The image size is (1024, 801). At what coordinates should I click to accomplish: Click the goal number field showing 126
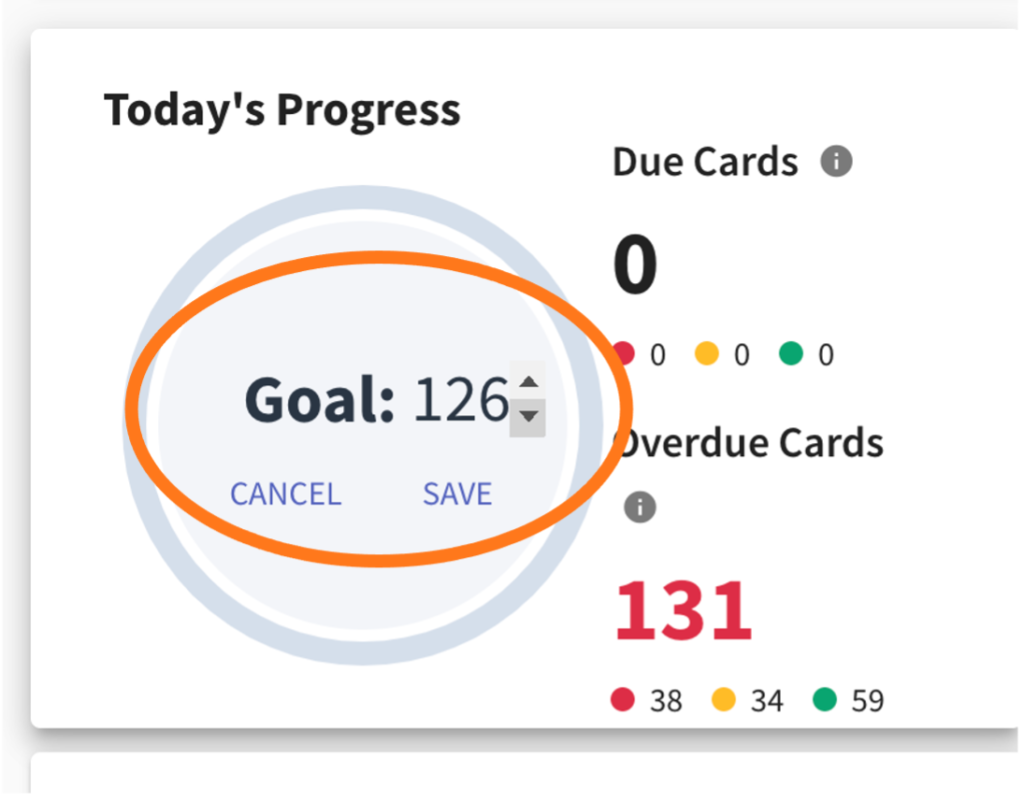point(461,401)
